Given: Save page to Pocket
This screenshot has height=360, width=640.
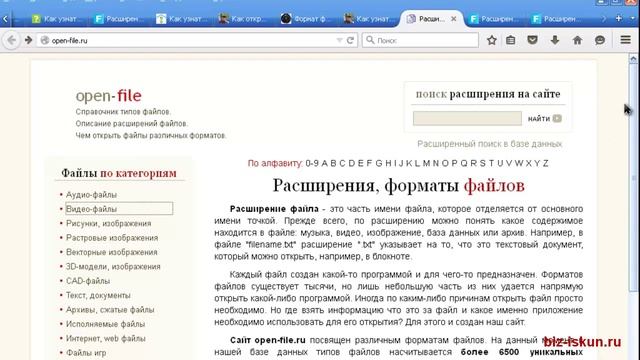Looking at the screenshot, I should (532, 40).
